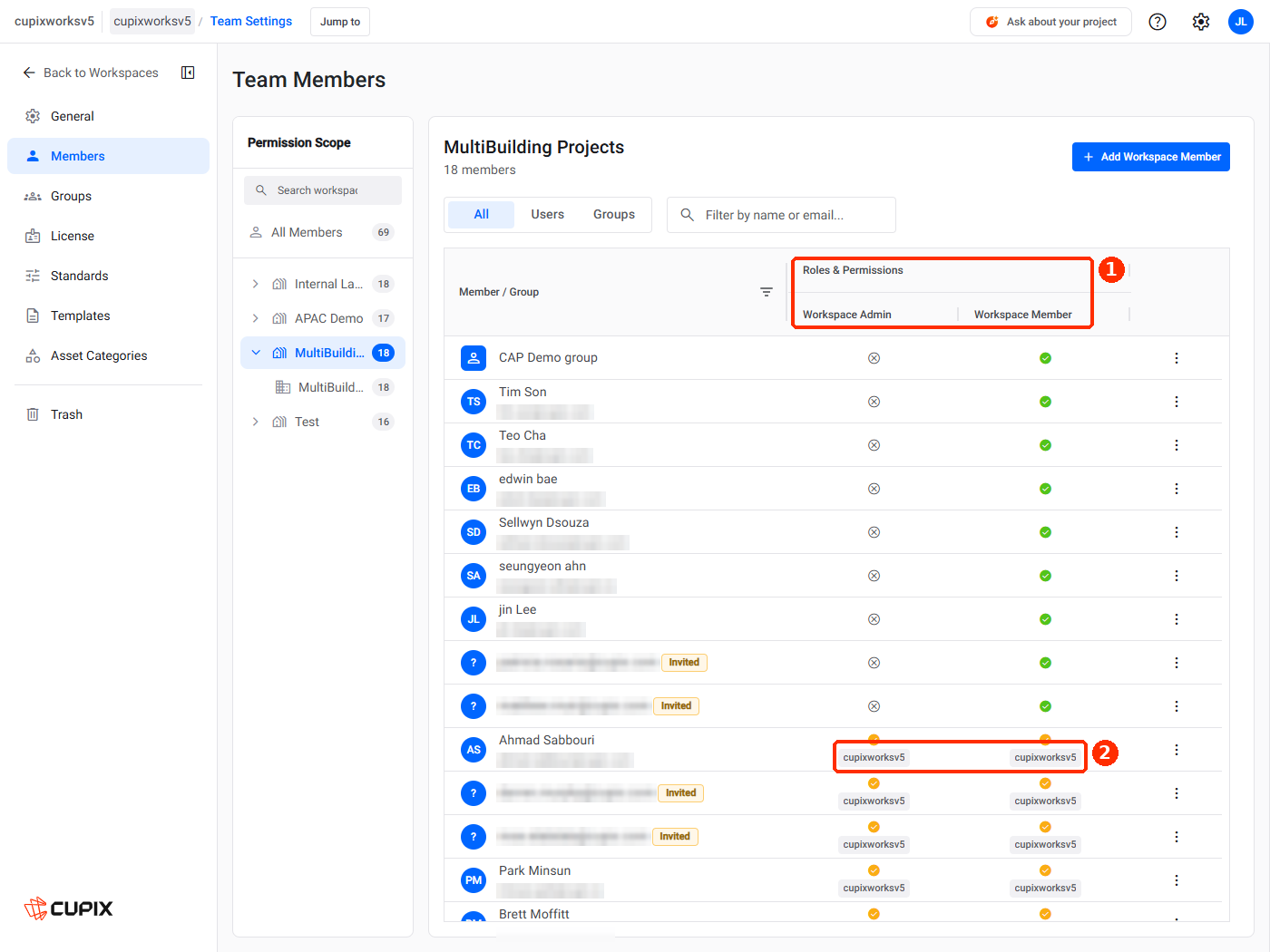Expand the APAC Demo workspace group
This screenshot has width=1270, height=952.
[x=256, y=318]
